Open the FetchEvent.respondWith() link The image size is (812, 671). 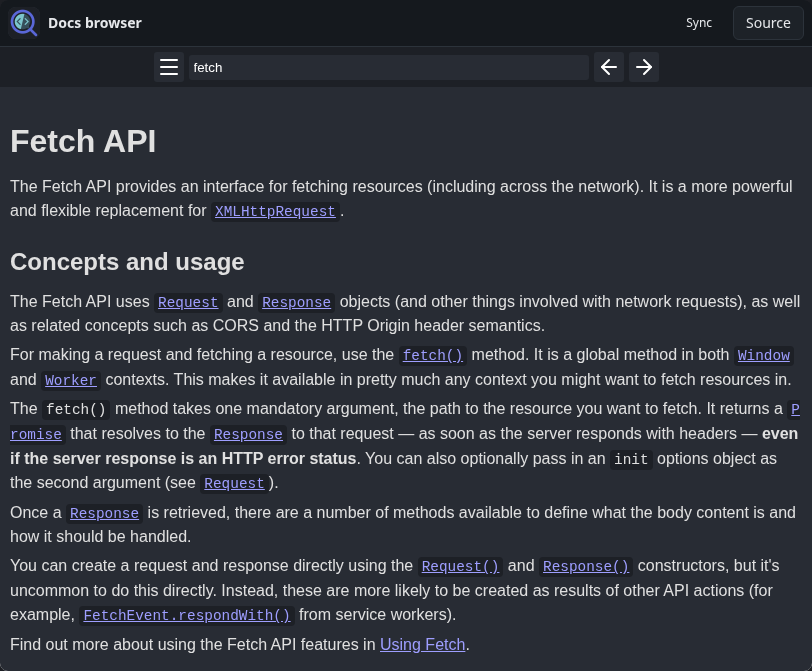186,616
